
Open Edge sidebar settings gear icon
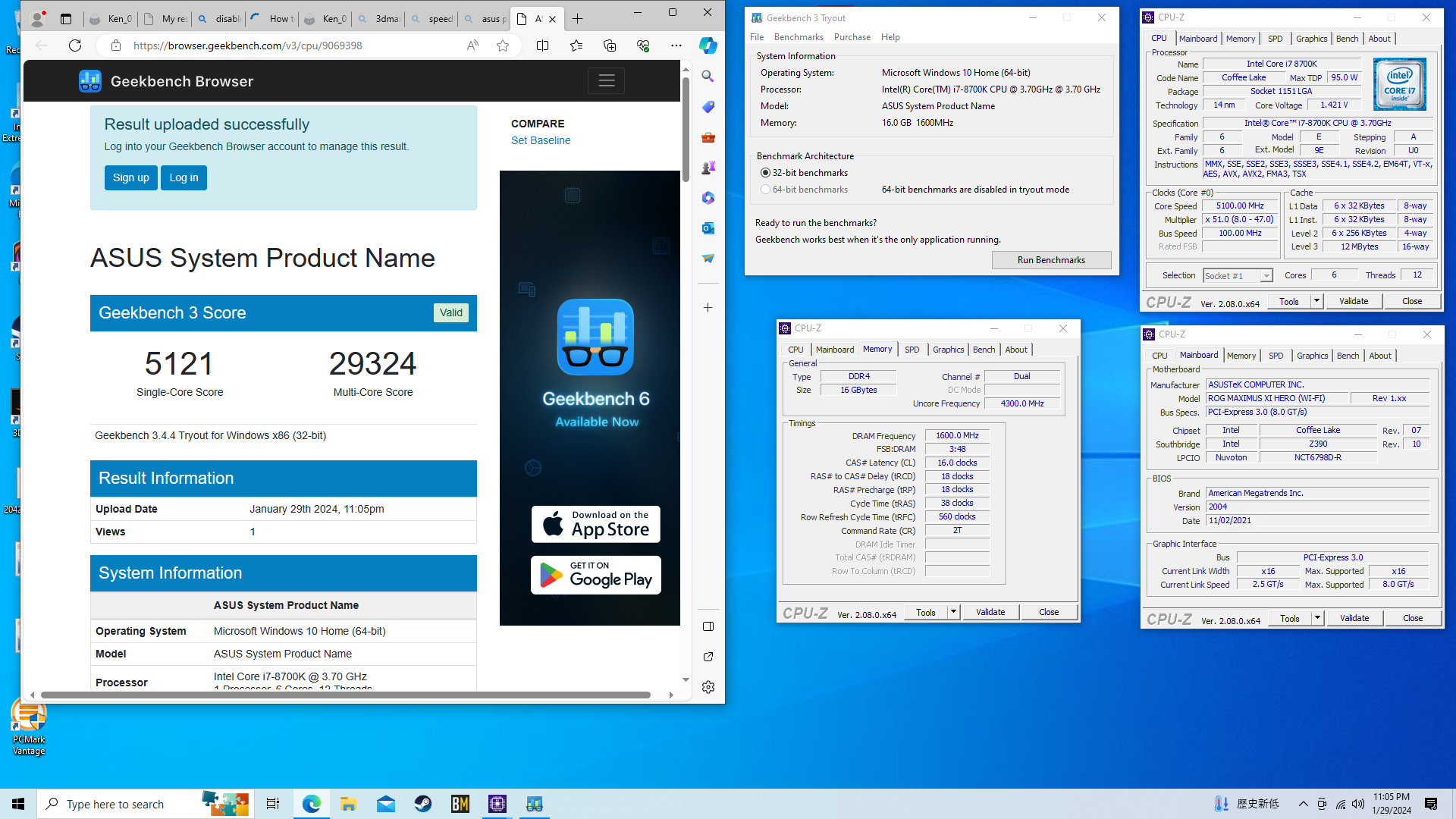coord(708,687)
